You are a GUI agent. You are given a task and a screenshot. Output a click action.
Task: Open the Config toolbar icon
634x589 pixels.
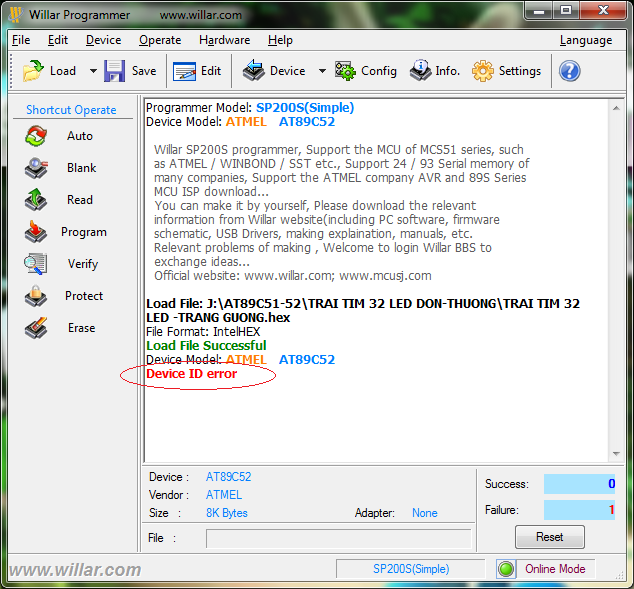[345, 71]
